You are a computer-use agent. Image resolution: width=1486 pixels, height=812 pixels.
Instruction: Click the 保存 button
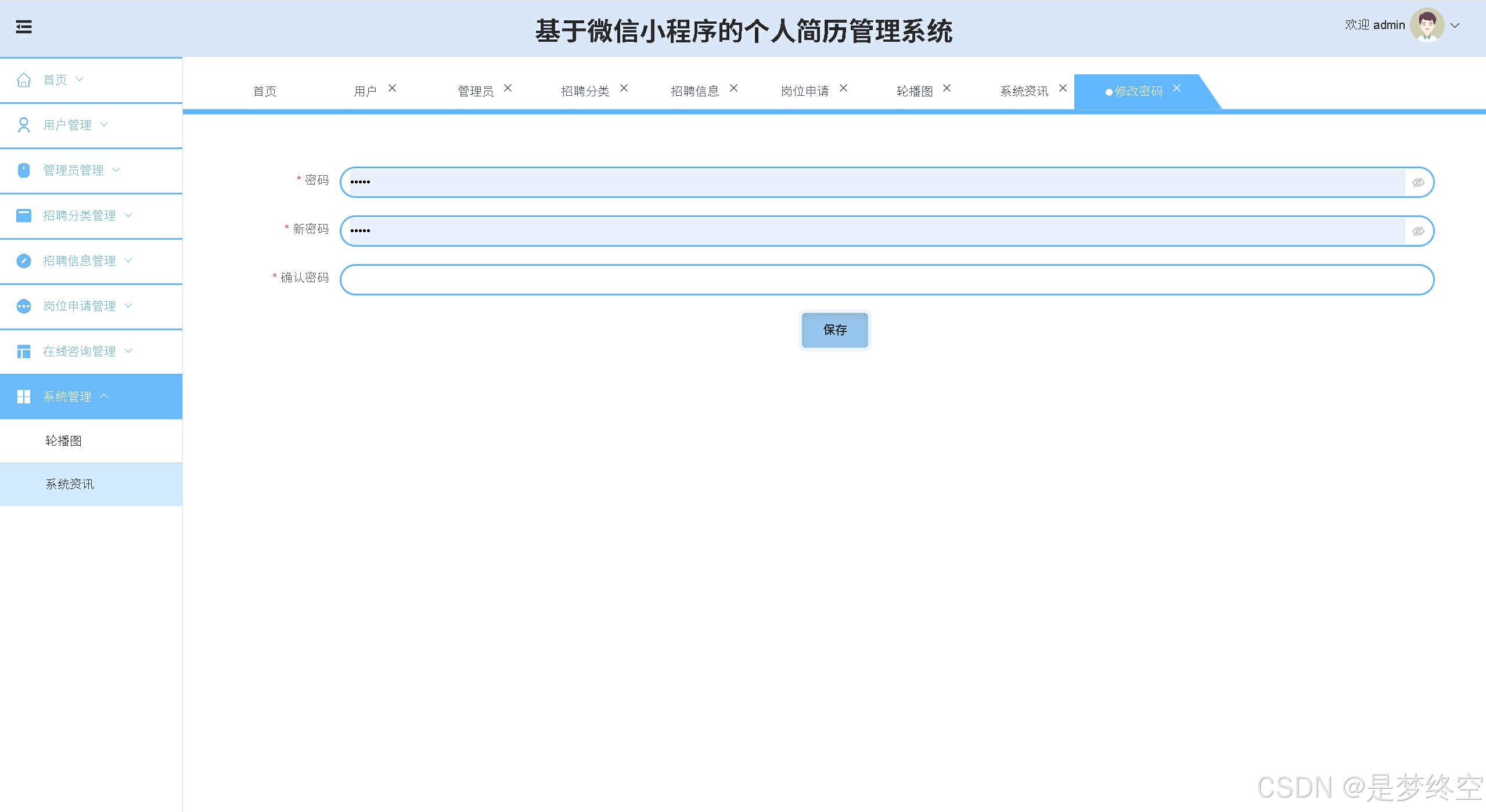[x=834, y=330]
